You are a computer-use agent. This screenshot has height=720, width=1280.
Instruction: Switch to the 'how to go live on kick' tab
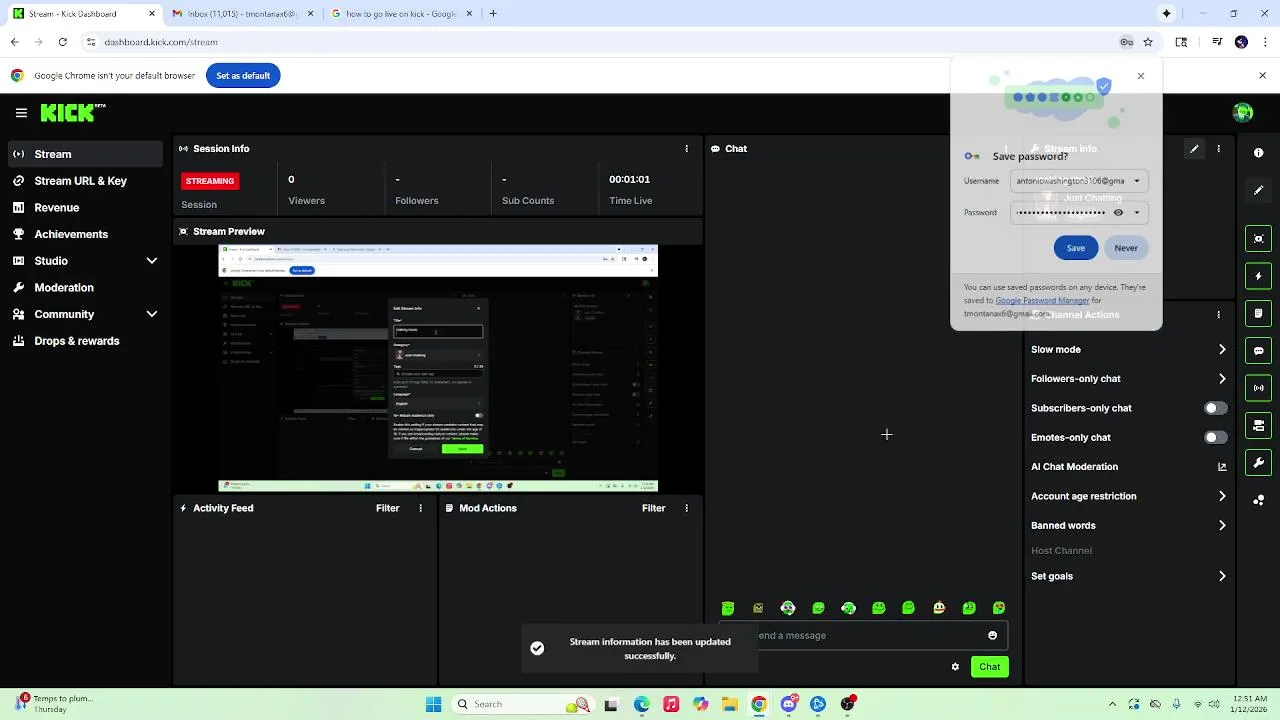tap(400, 14)
